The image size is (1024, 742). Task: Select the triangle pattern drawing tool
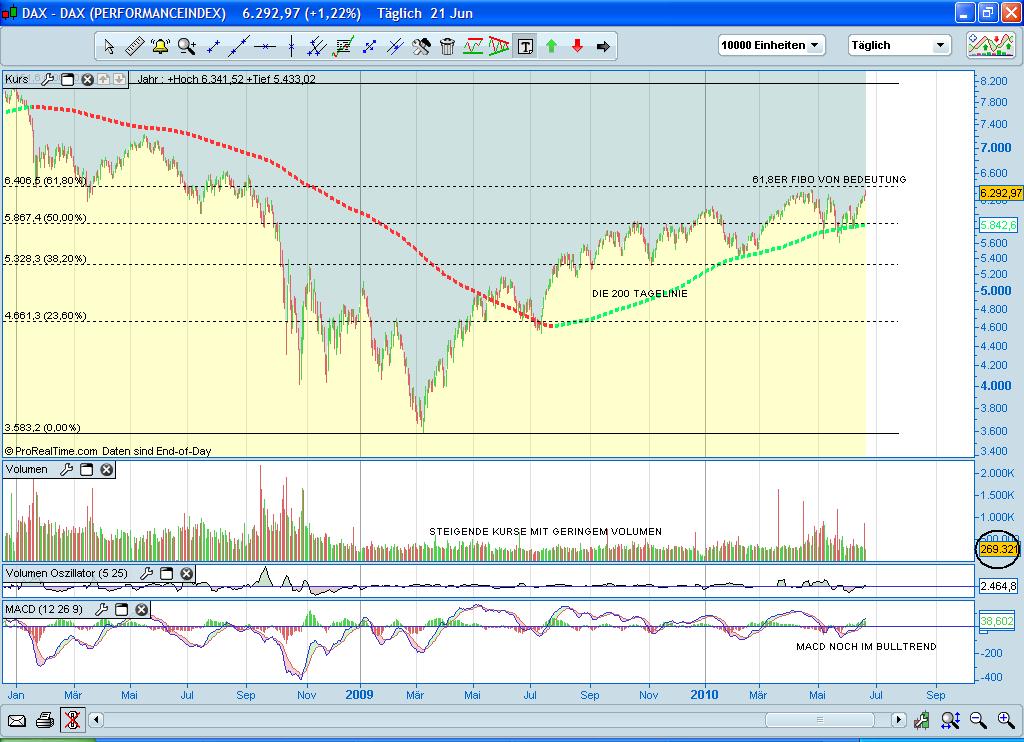tap(499, 46)
